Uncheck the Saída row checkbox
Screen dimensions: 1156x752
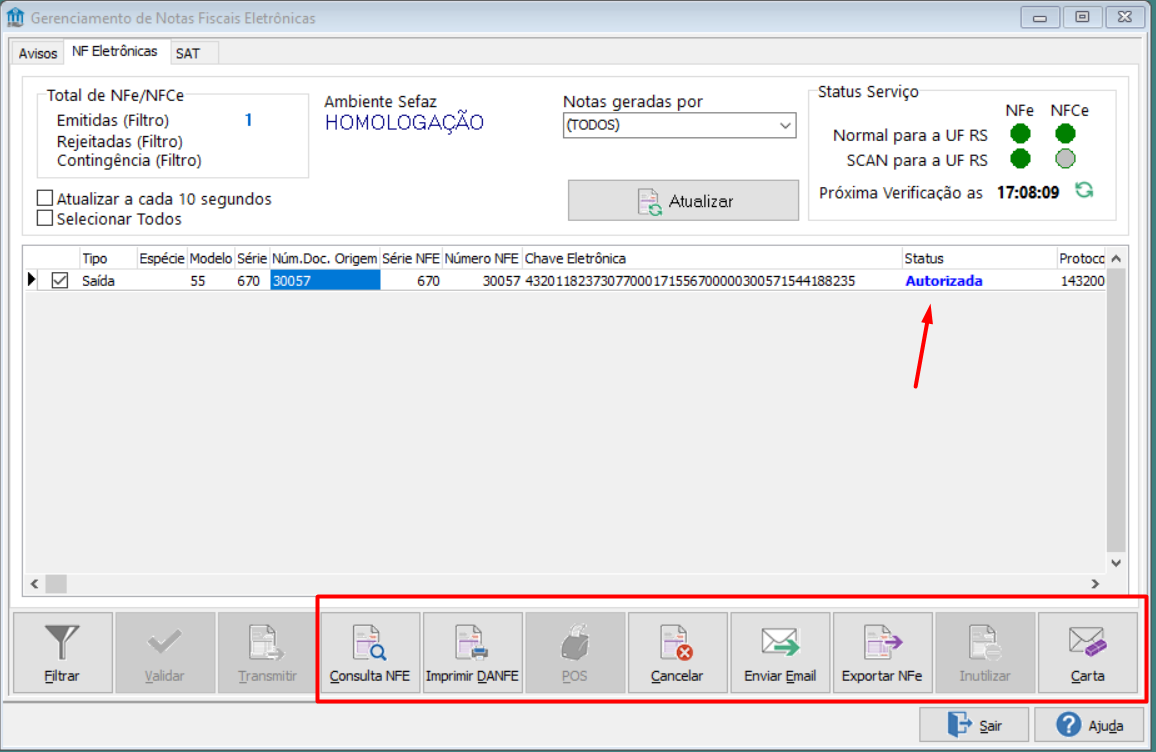tap(60, 280)
